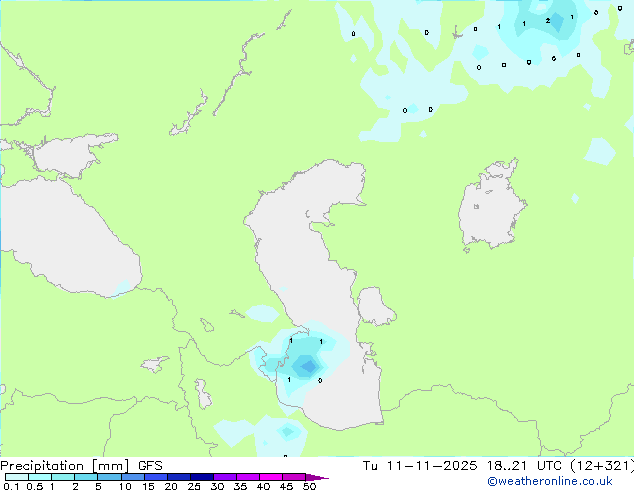The height and width of the screenshot is (490, 634).
Task: Click the 35–40 mm legend swatch
Action: point(248,477)
